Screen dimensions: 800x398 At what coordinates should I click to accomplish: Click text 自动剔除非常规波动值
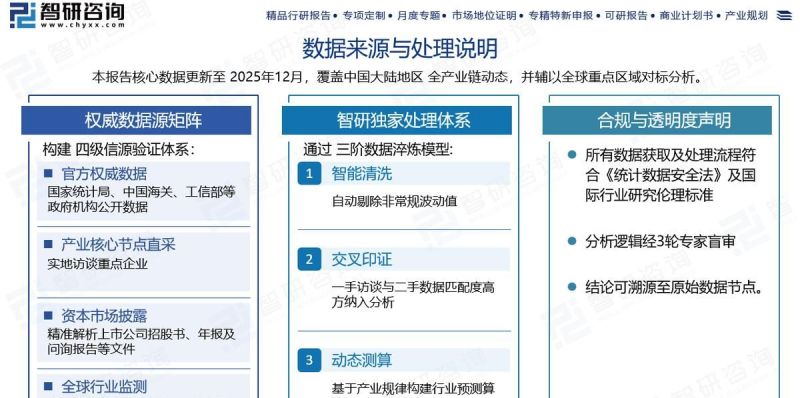394,202
